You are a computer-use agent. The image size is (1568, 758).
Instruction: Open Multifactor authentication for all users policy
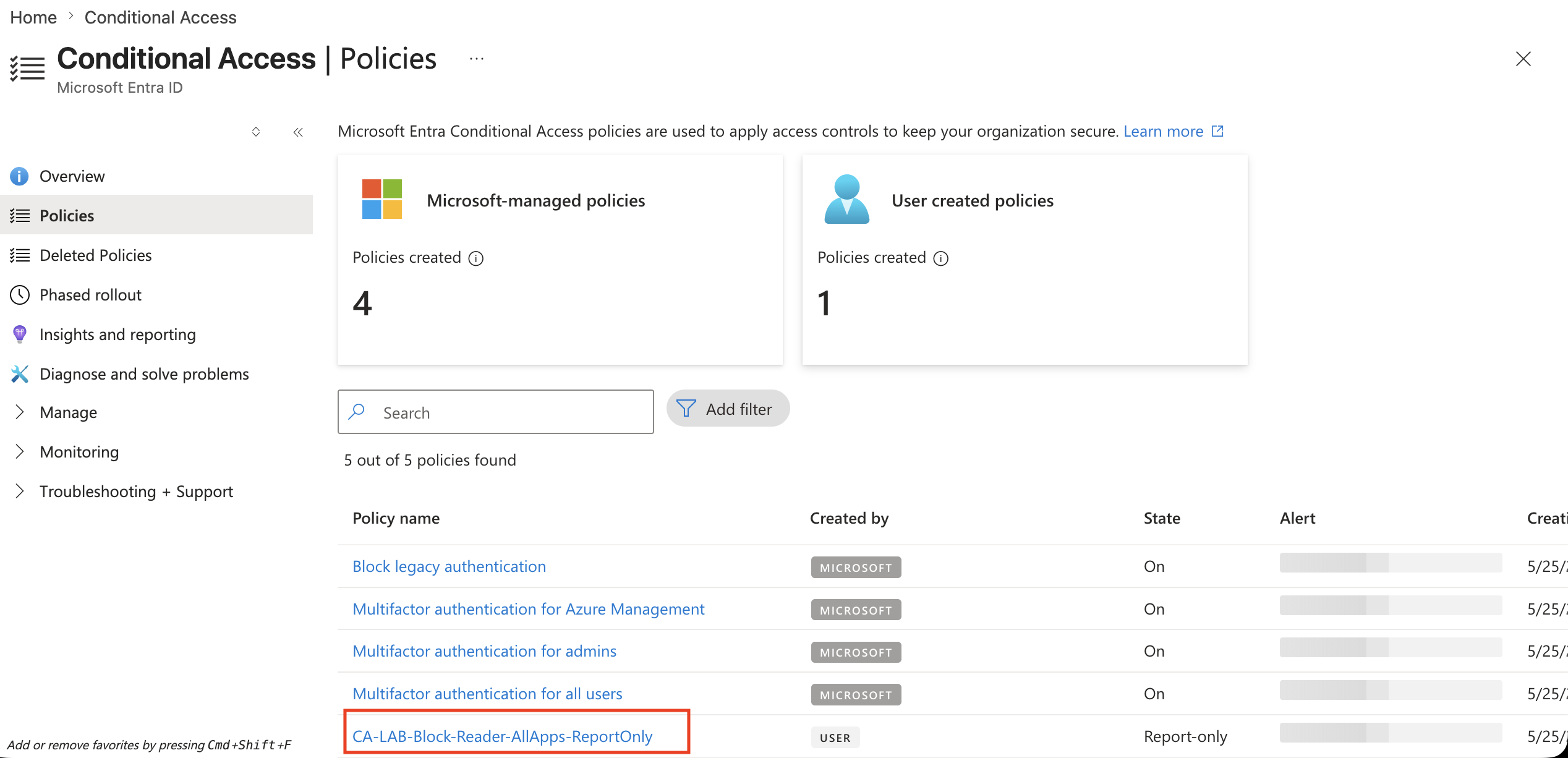488,694
